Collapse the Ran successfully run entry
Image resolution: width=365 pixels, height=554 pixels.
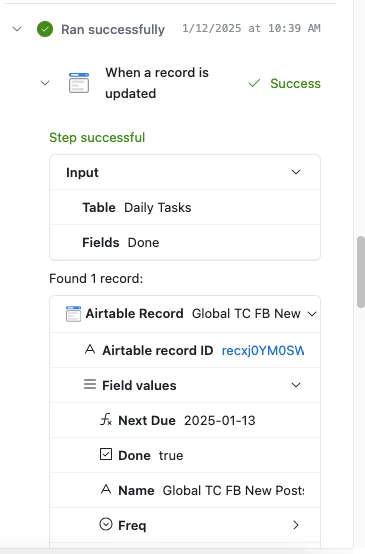[17, 29]
